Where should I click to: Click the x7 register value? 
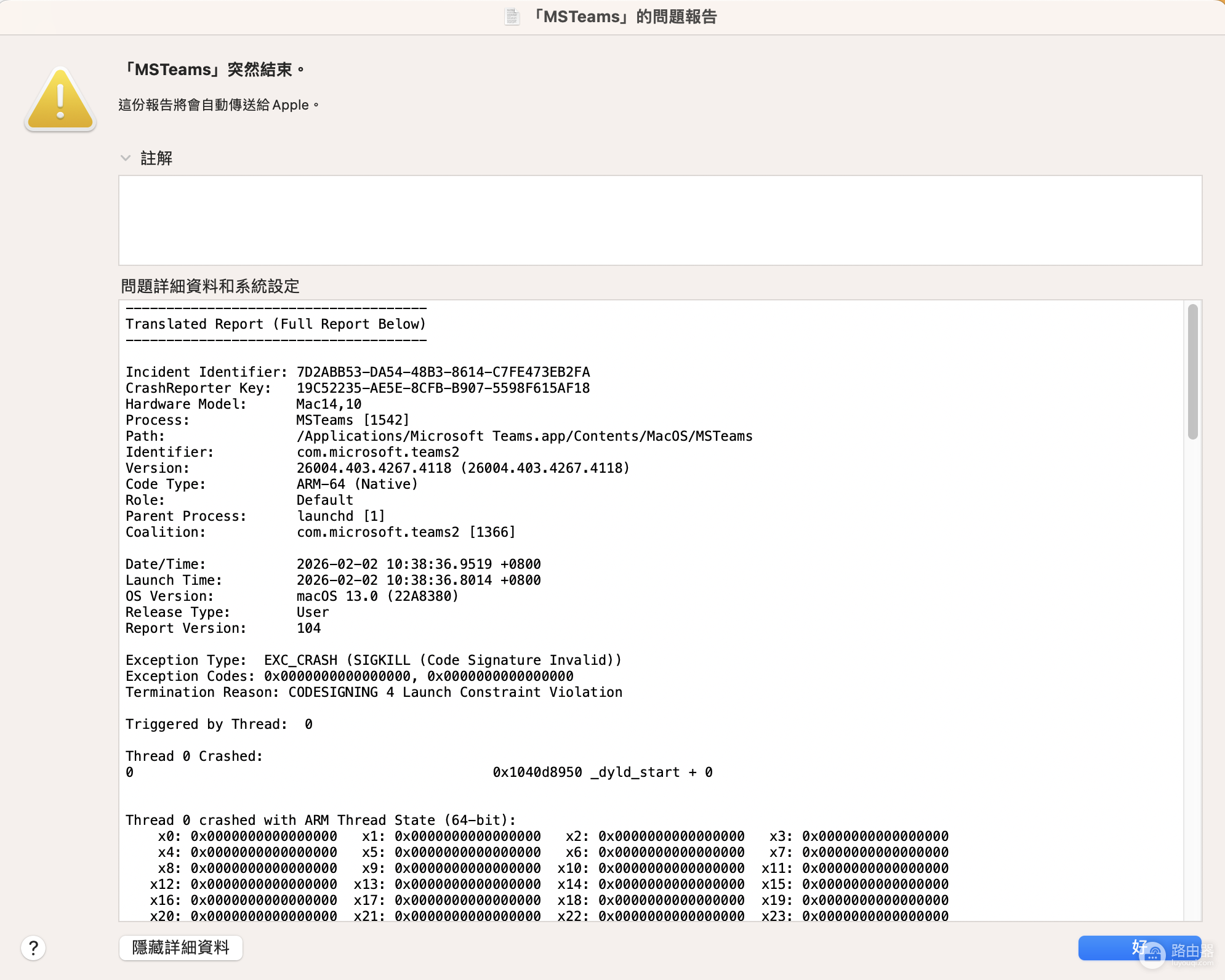(x=875, y=852)
